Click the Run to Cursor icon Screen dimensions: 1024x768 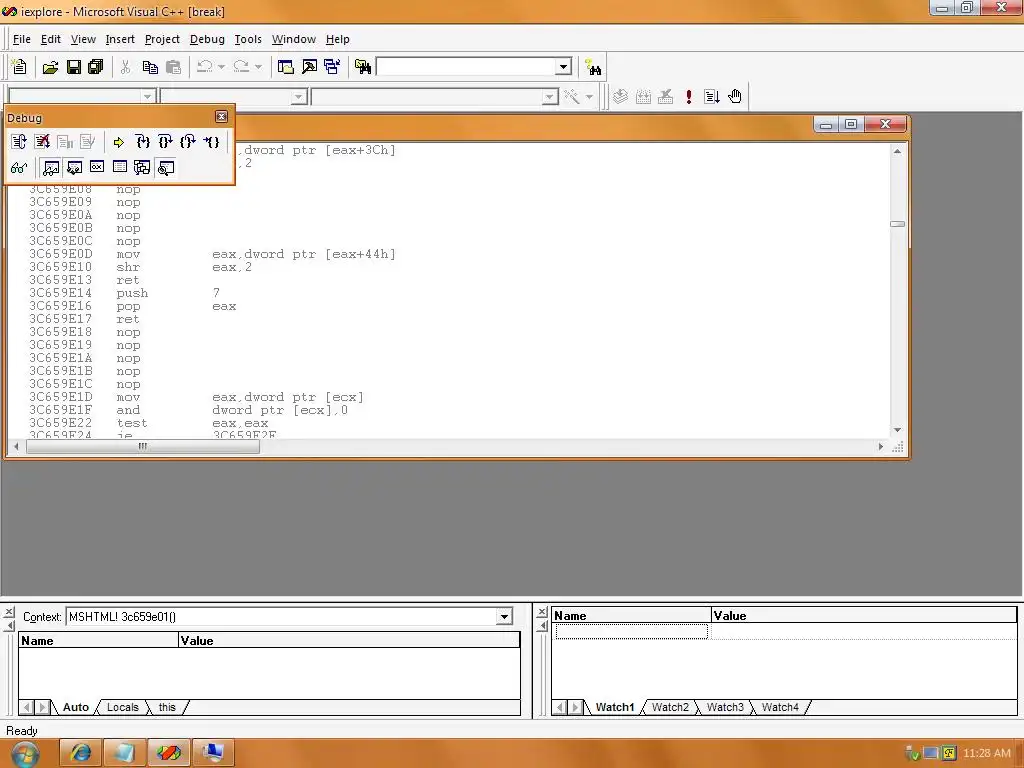(x=211, y=142)
